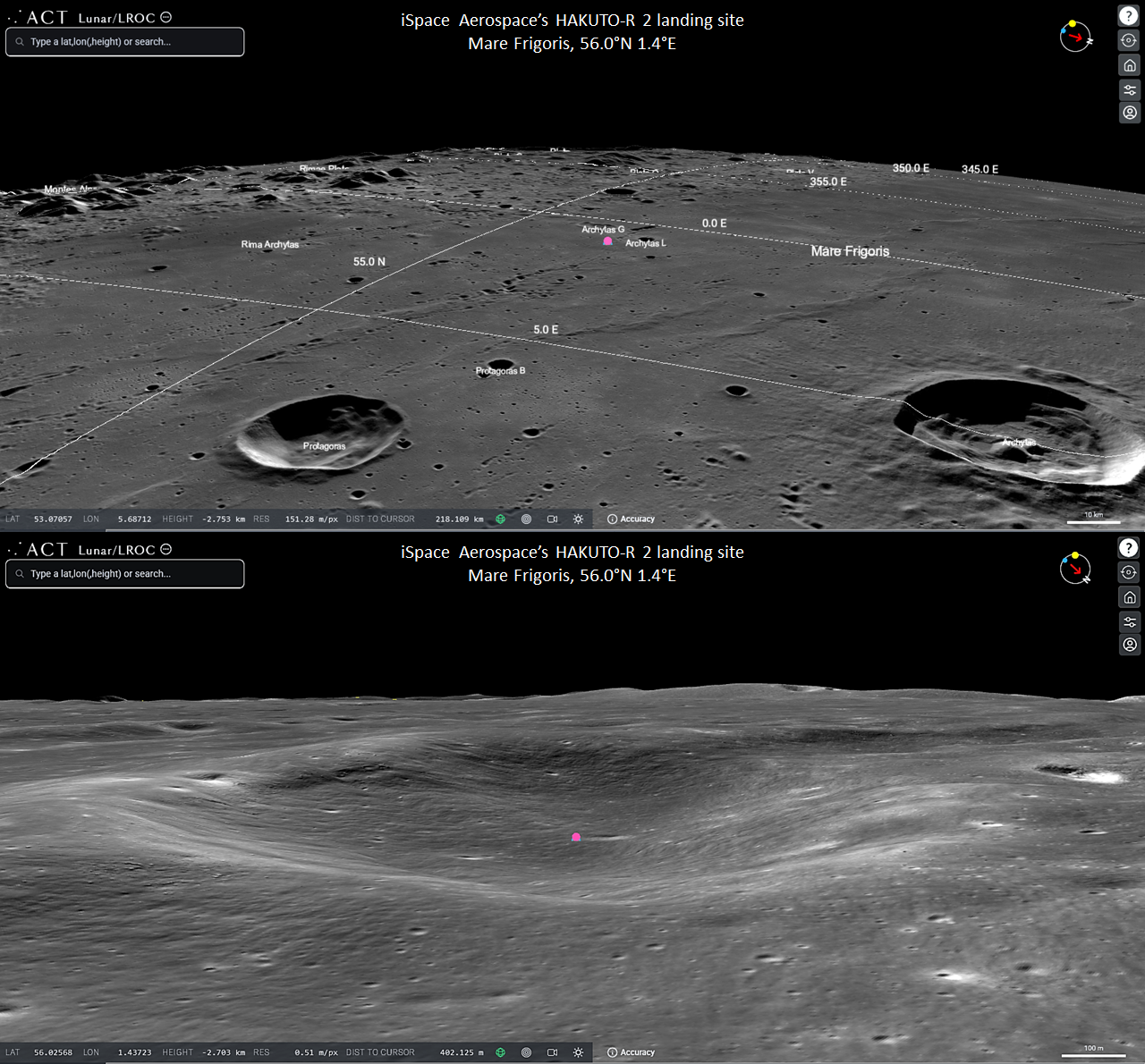Image resolution: width=1145 pixels, height=1064 pixels.
Task: Open the settings sliders in the top view
Action: [x=1129, y=89]
